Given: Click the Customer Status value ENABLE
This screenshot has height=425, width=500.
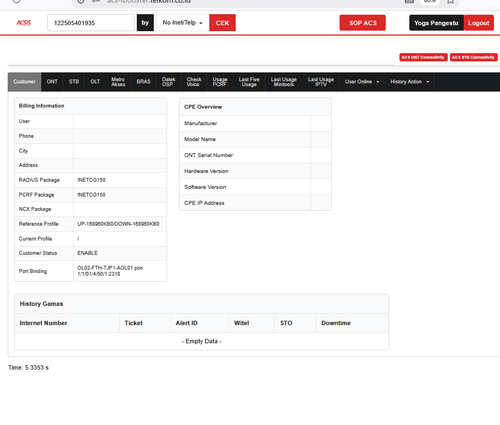Looking at the screenshot, I should point(87,253).
